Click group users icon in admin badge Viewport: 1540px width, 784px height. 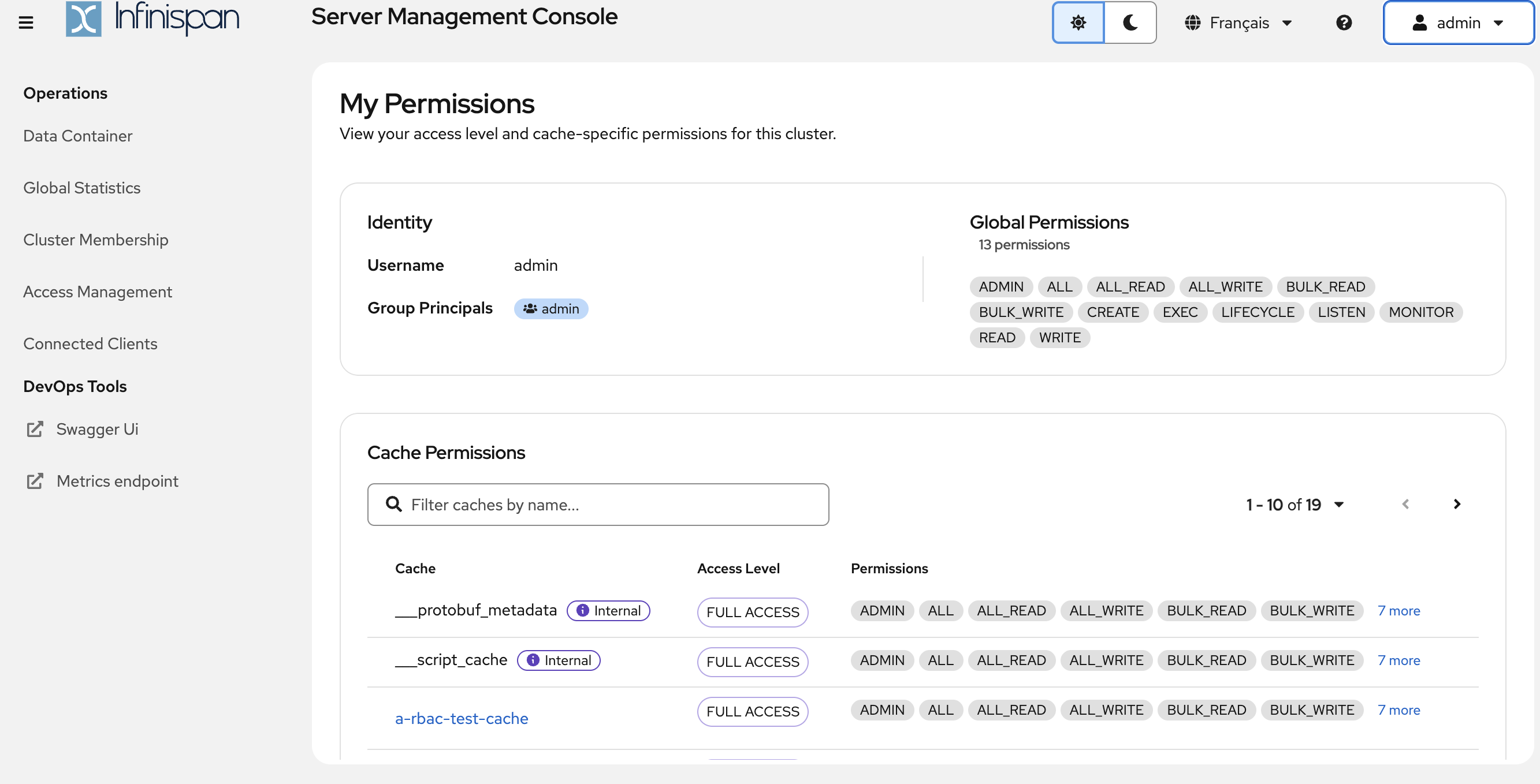[x=530, y=308]
